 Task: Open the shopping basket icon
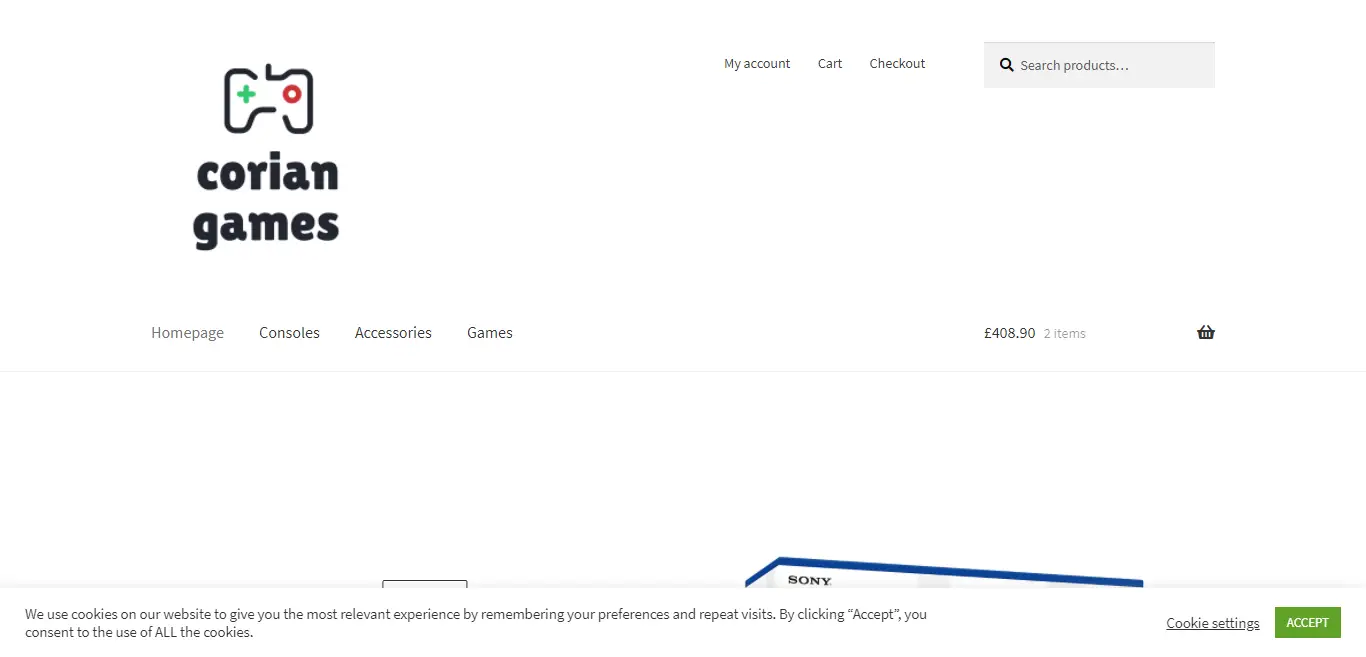pyautogui.click(x=1206, y=333)
